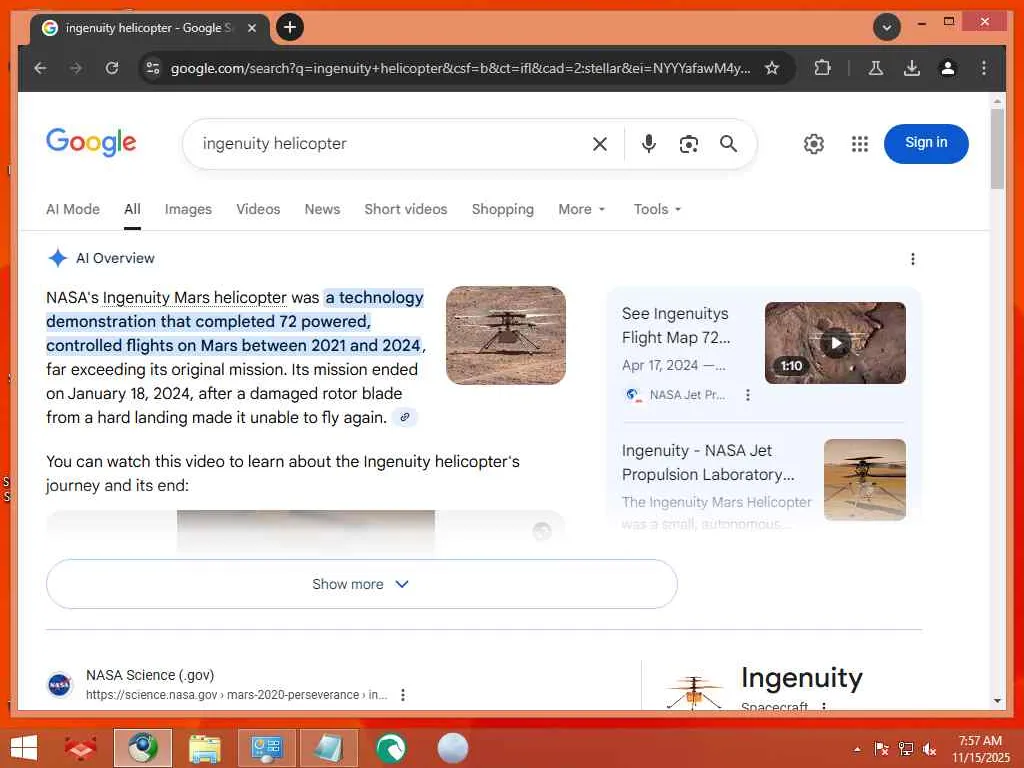The height and width of the screenshot is (768, 1024).
Task: Open File Explorer from the taskbar
Action: (x=204, y=748)
